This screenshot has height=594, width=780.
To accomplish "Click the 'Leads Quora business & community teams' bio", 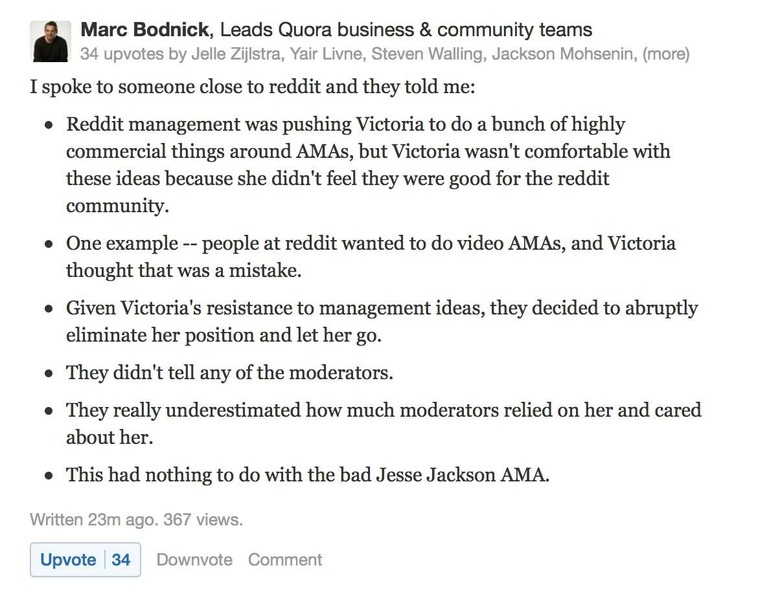I will pyautogui.click(x=406, y=30).
